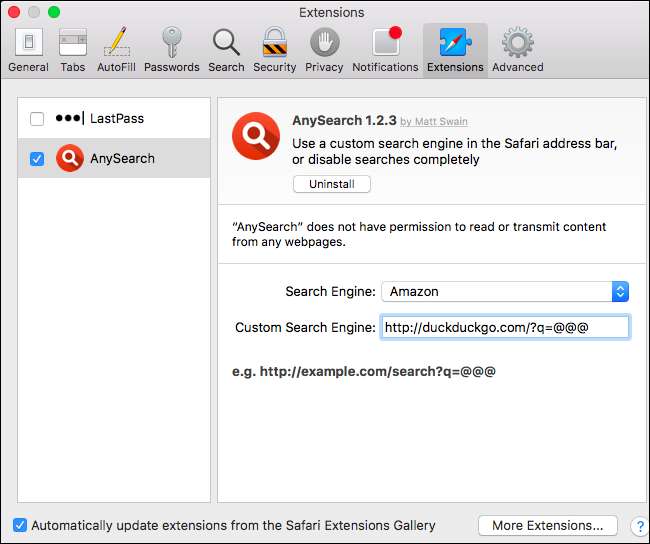Select the AnySearch row in extension list
Image resolution: width=650 pixels, height=544 pixels.
pyautogui.click(x=114, y=158)
